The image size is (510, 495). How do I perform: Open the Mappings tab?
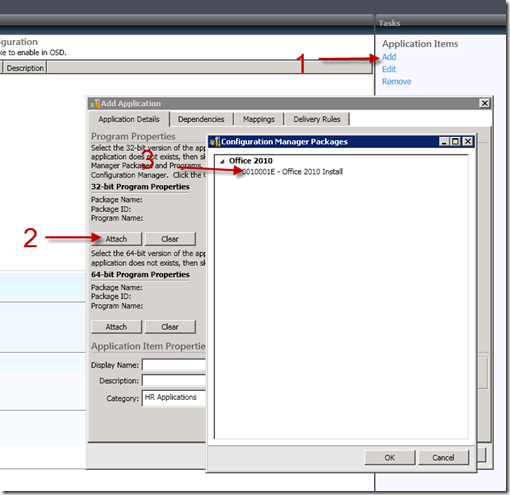259,119
